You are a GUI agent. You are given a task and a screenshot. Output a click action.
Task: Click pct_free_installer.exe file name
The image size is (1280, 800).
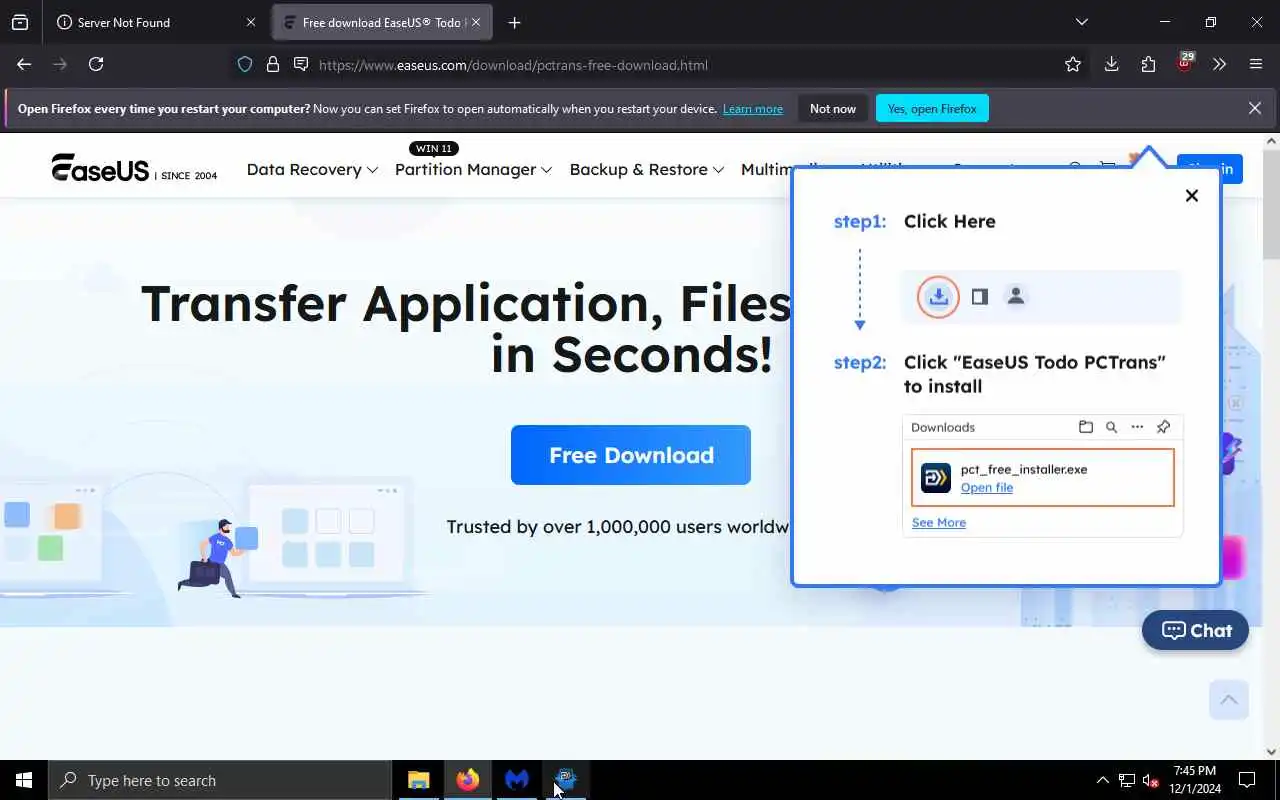click(1024, 469)
